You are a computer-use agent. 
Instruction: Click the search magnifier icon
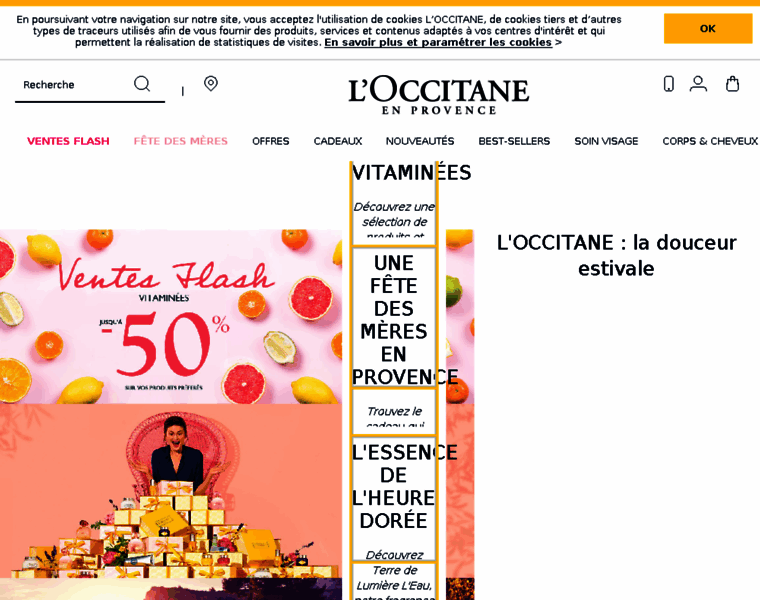142,83
